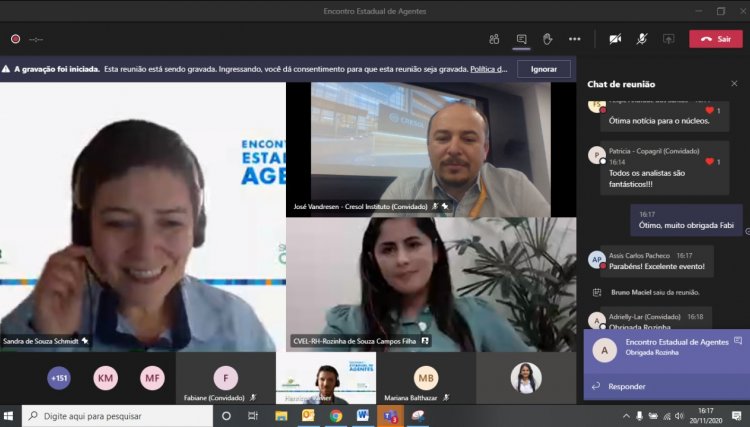This screenshot has height=427, width=750.
Task: Turn on the camera
Action: pyautogui.click(x=615, y=39)
